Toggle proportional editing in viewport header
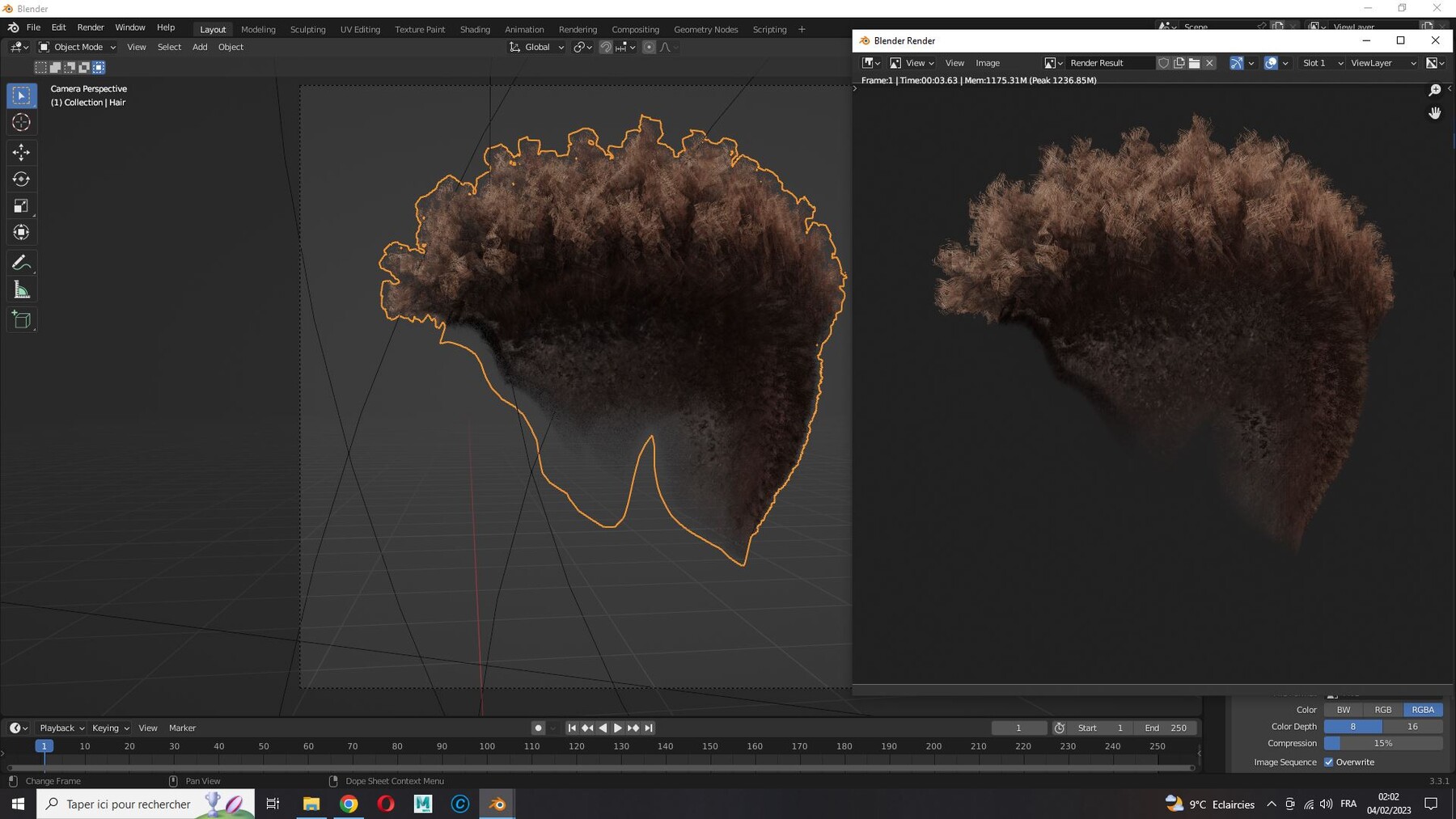 tap(649, 47)
